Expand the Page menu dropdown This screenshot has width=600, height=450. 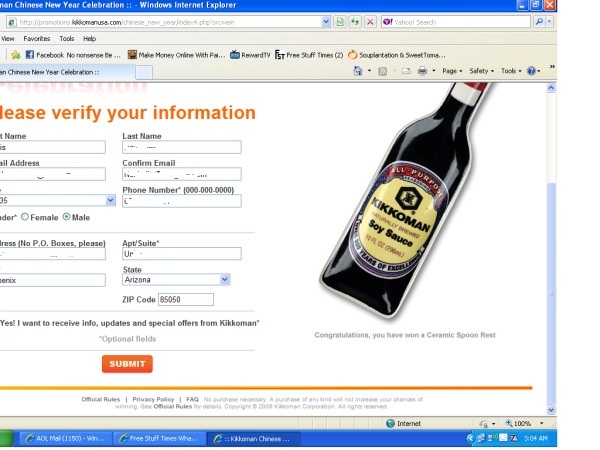point(451,72)
